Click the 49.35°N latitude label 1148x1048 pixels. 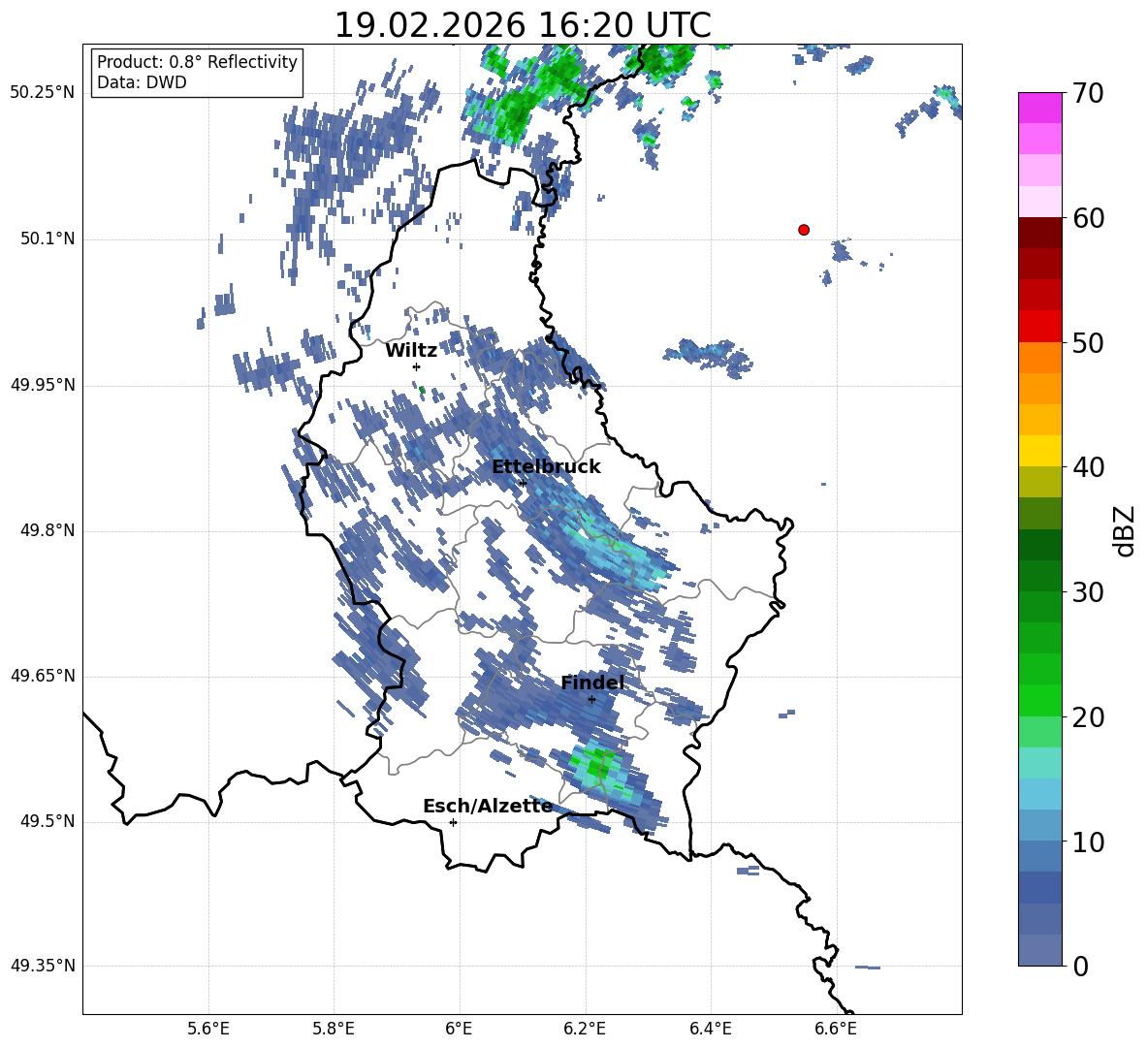click(42, 966)
